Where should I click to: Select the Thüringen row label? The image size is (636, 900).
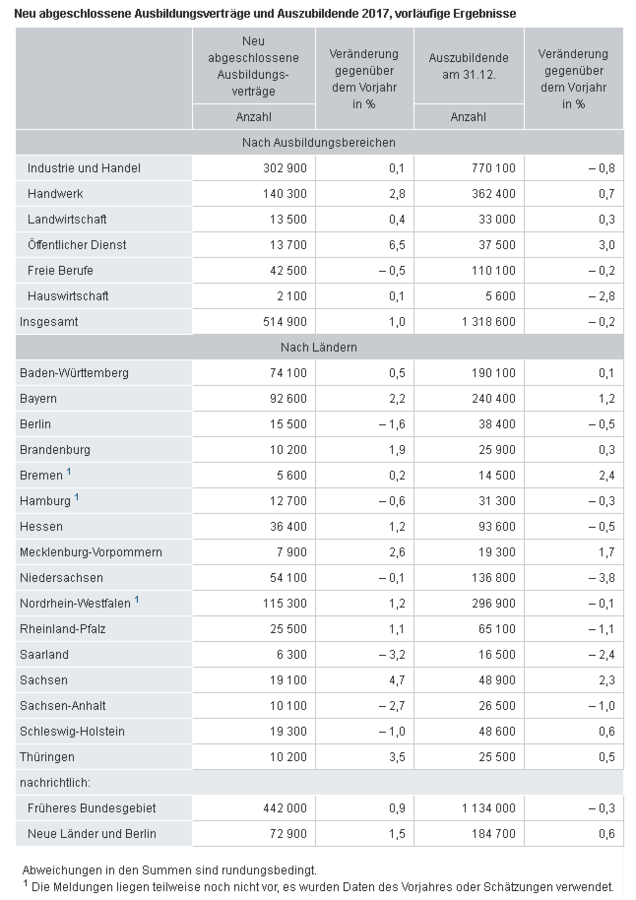[x=47, y=757]
